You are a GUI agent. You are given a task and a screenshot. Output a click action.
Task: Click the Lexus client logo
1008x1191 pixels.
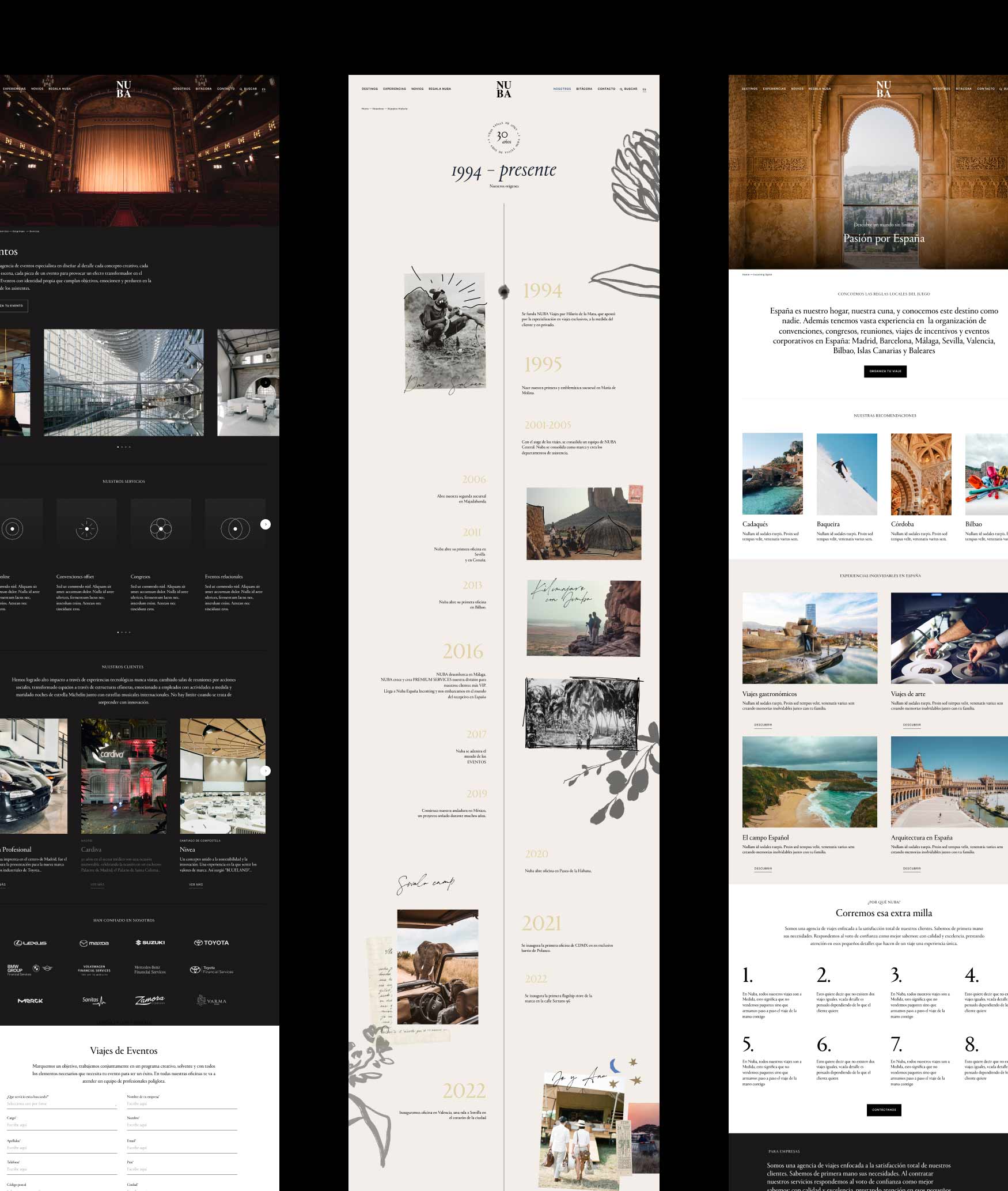click(31, 943)
